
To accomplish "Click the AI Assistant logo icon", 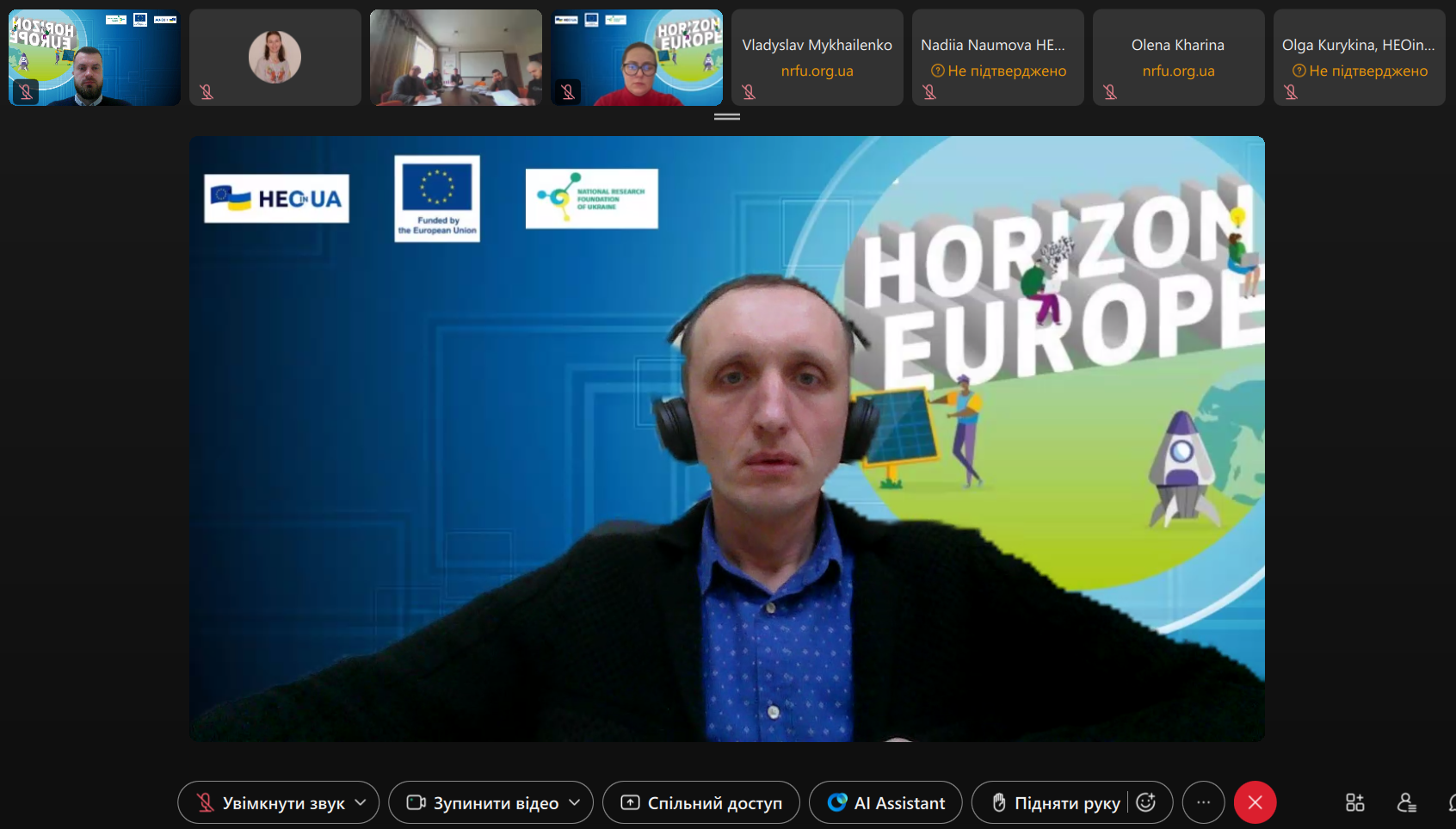I will [x=836, y=802].
